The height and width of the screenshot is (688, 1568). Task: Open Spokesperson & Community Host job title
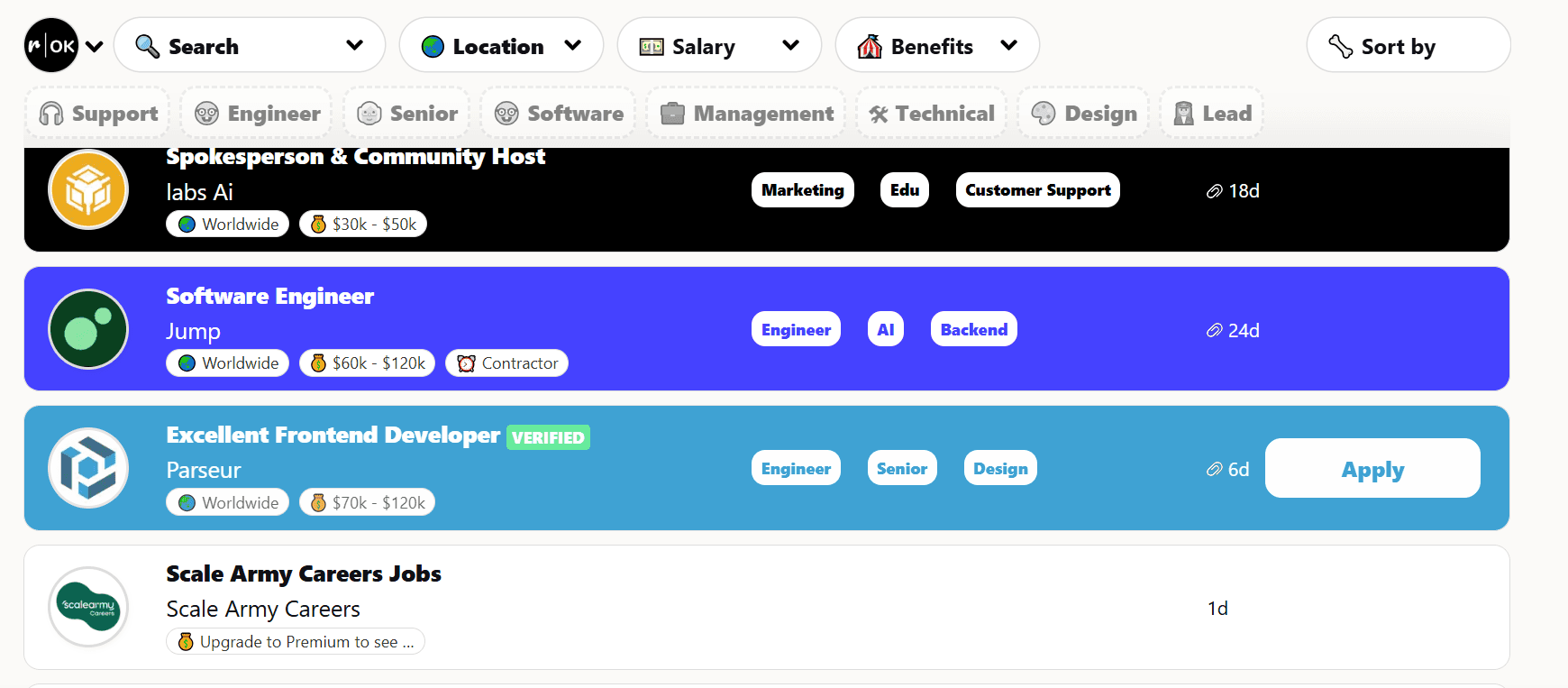pos(356,157)
